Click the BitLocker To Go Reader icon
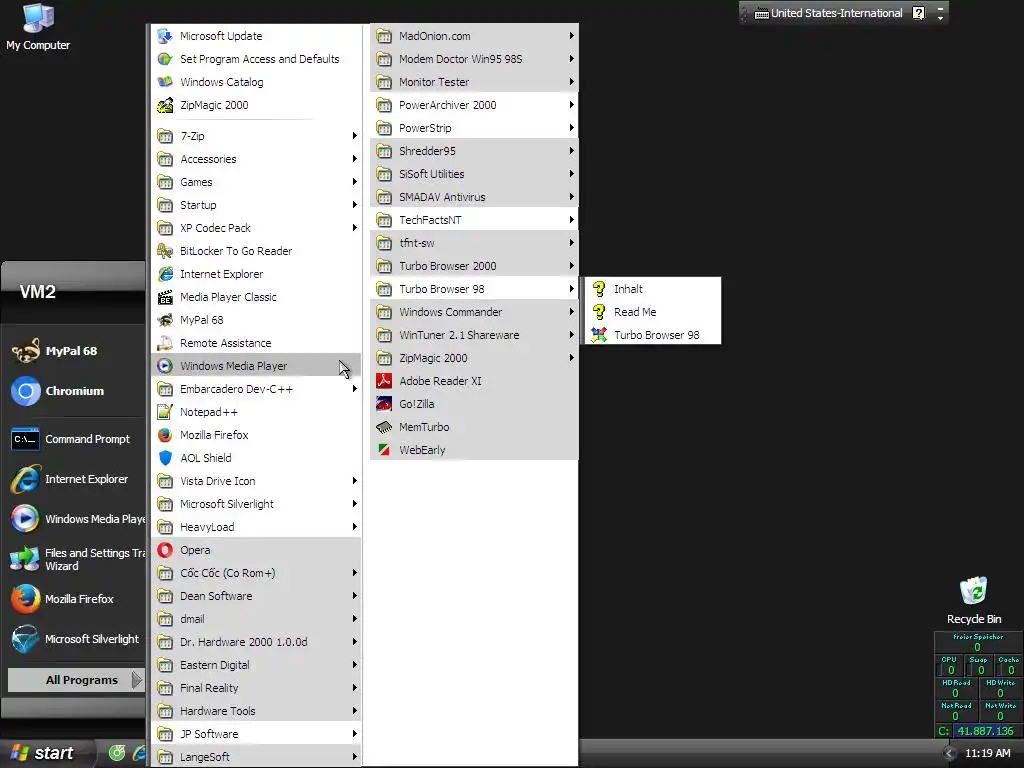Screen dimensions: 1024x768 point(165,251)
